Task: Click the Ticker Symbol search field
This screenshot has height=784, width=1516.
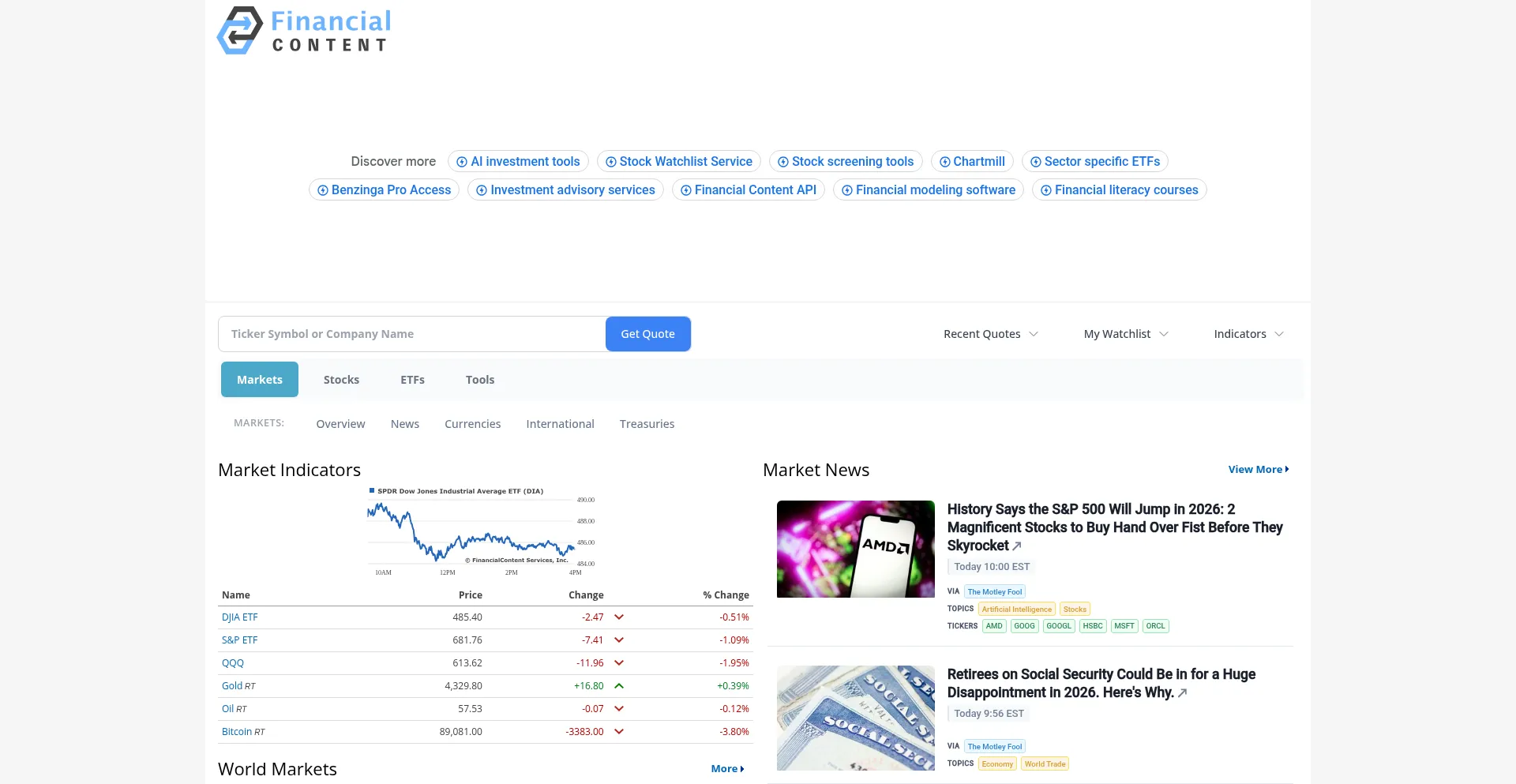Action: [x=411, y=334]
